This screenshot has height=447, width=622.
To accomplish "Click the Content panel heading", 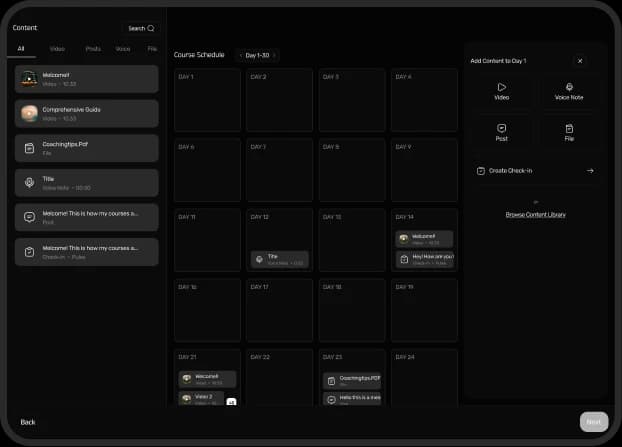I will tap(25, 28).
